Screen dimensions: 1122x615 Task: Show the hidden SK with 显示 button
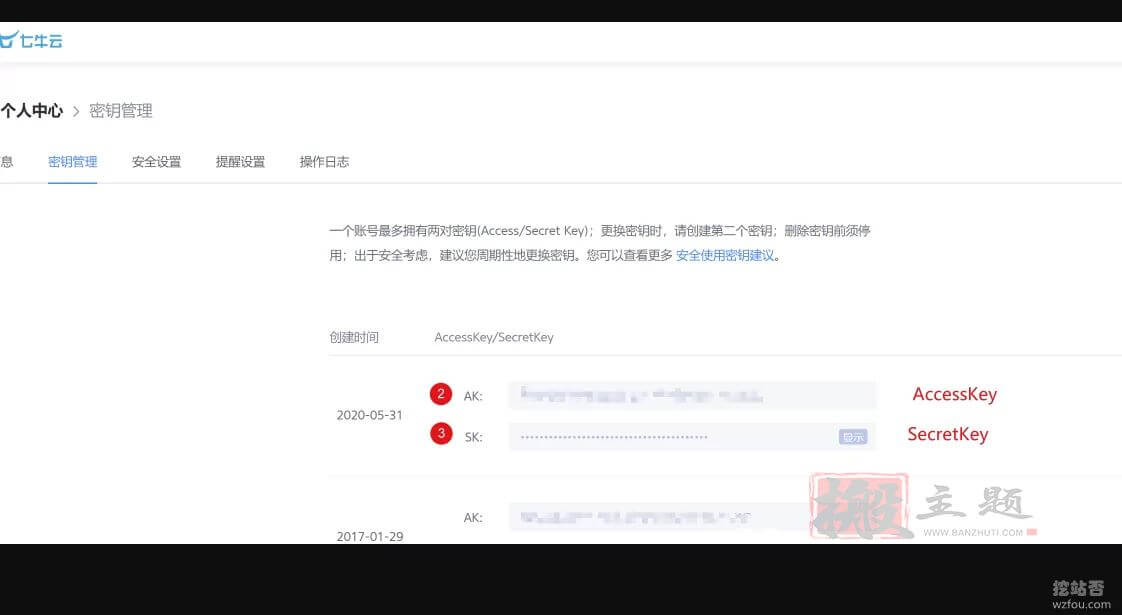(x=852, y=437)
